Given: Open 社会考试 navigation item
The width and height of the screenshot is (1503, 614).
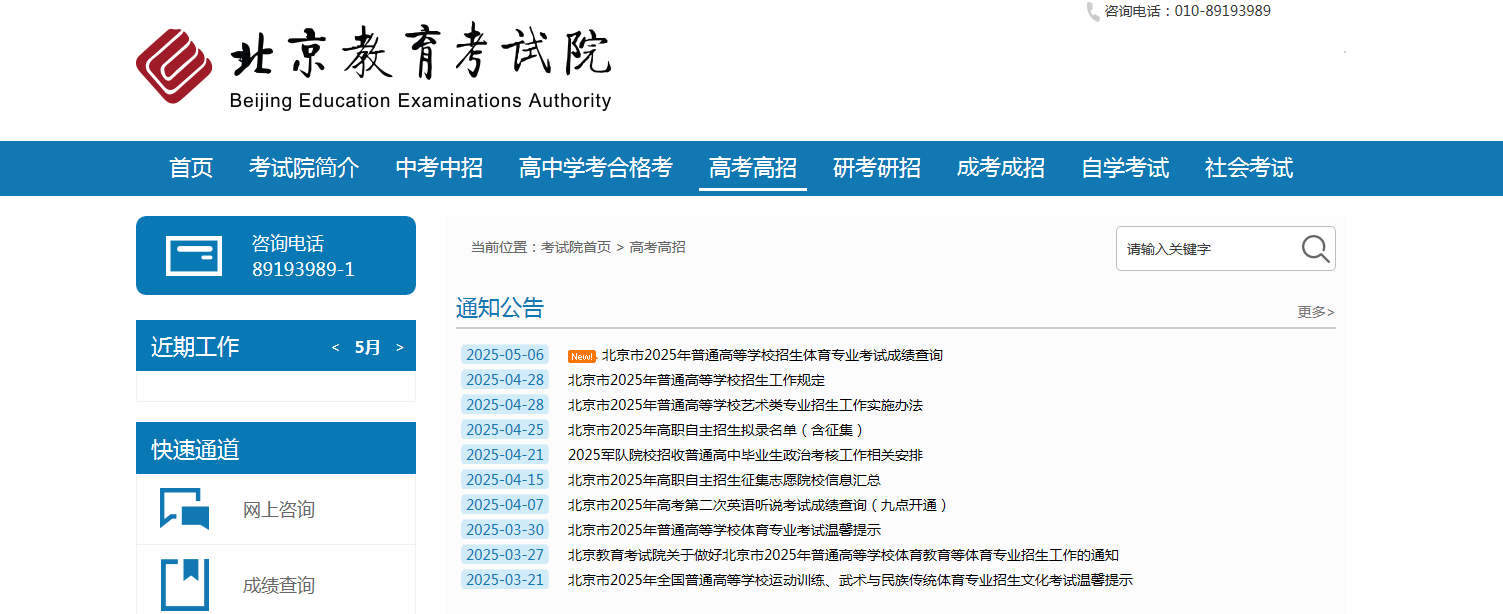Looking at the screenshot, I should [x=1249, y=168].
